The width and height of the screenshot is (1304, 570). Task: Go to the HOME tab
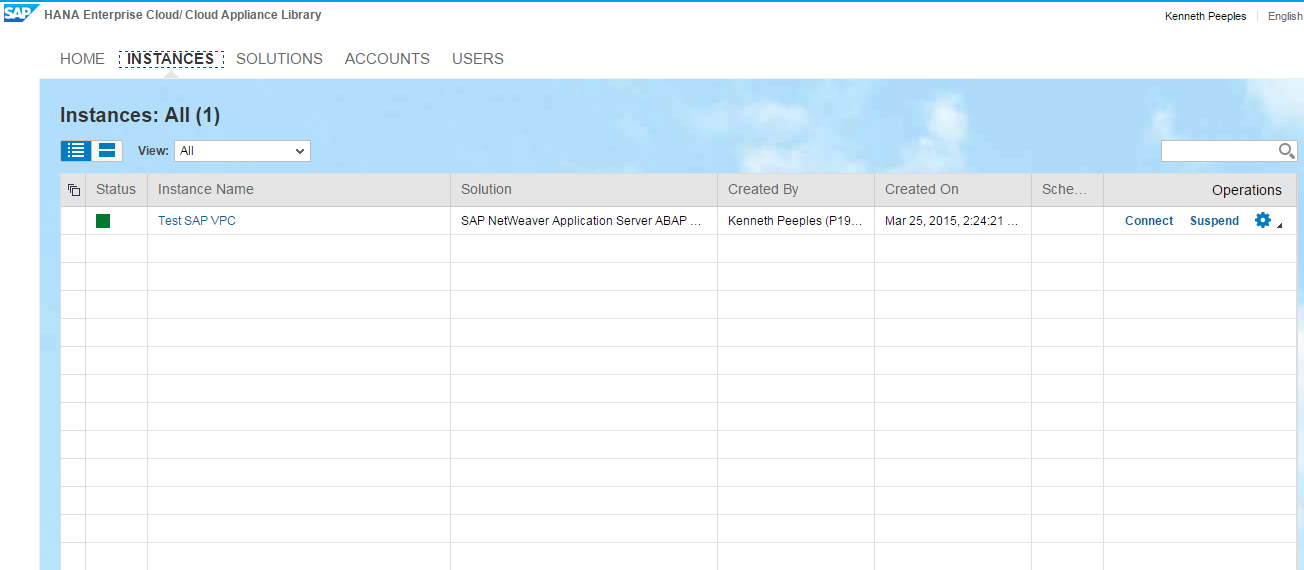coord(82,59)
